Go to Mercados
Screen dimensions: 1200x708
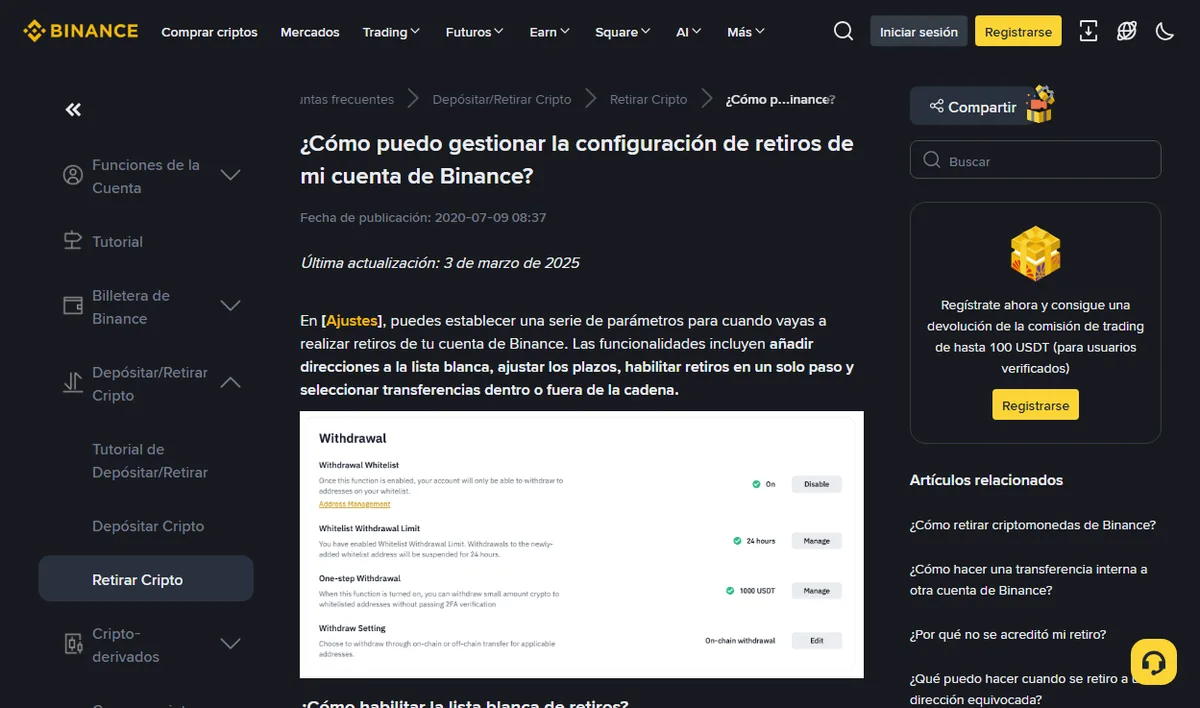[x=310, y=32]
